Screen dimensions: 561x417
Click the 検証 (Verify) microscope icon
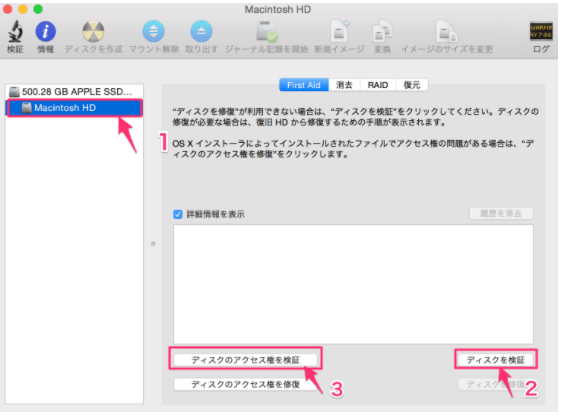tap(15, 31)
